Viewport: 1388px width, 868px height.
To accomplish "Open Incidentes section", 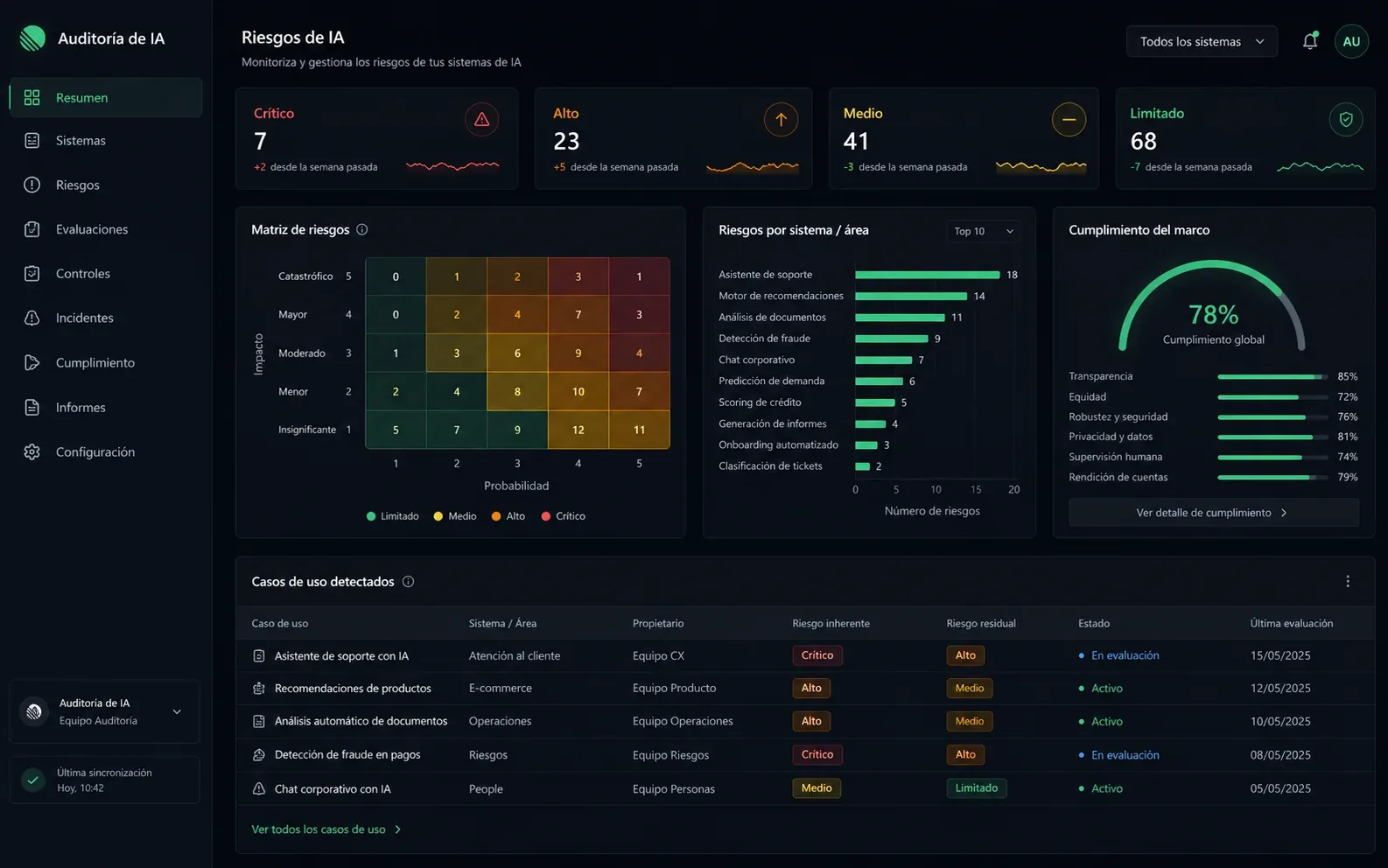I will (106, 318).
